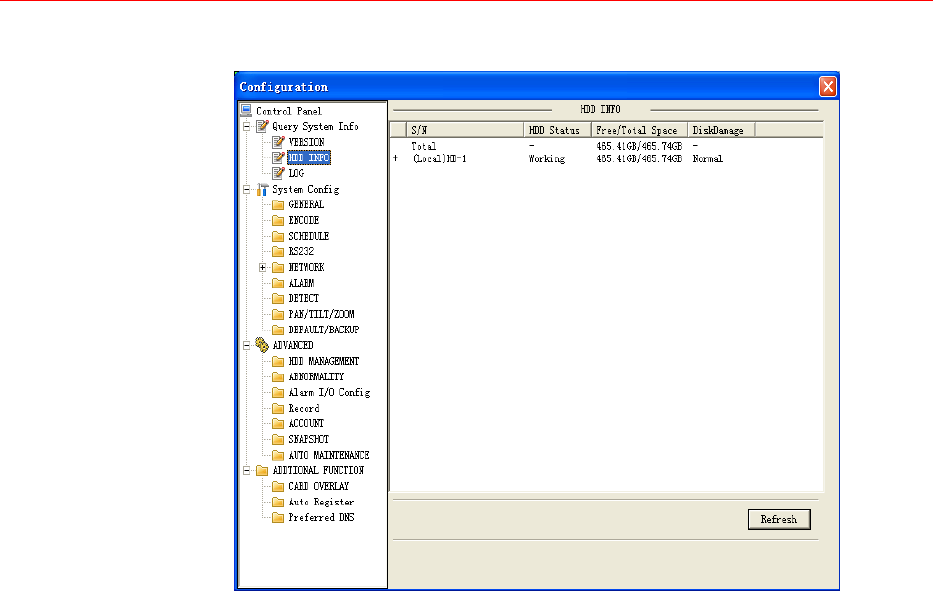Click the System Config tools icon
Screen dimensions: 933x591
(x=262, y=189)
